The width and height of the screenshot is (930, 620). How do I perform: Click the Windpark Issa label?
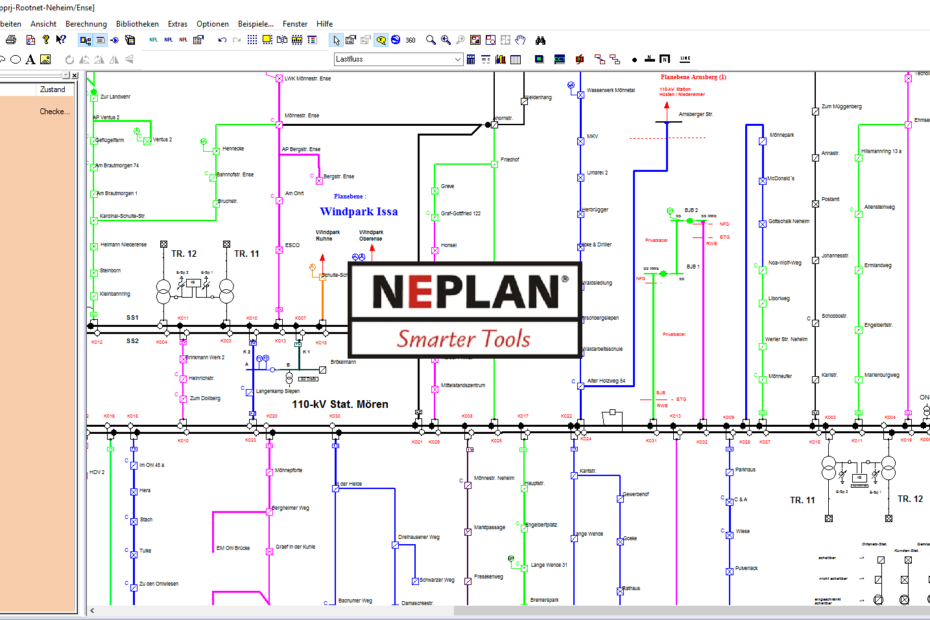[x=359, y=211]
